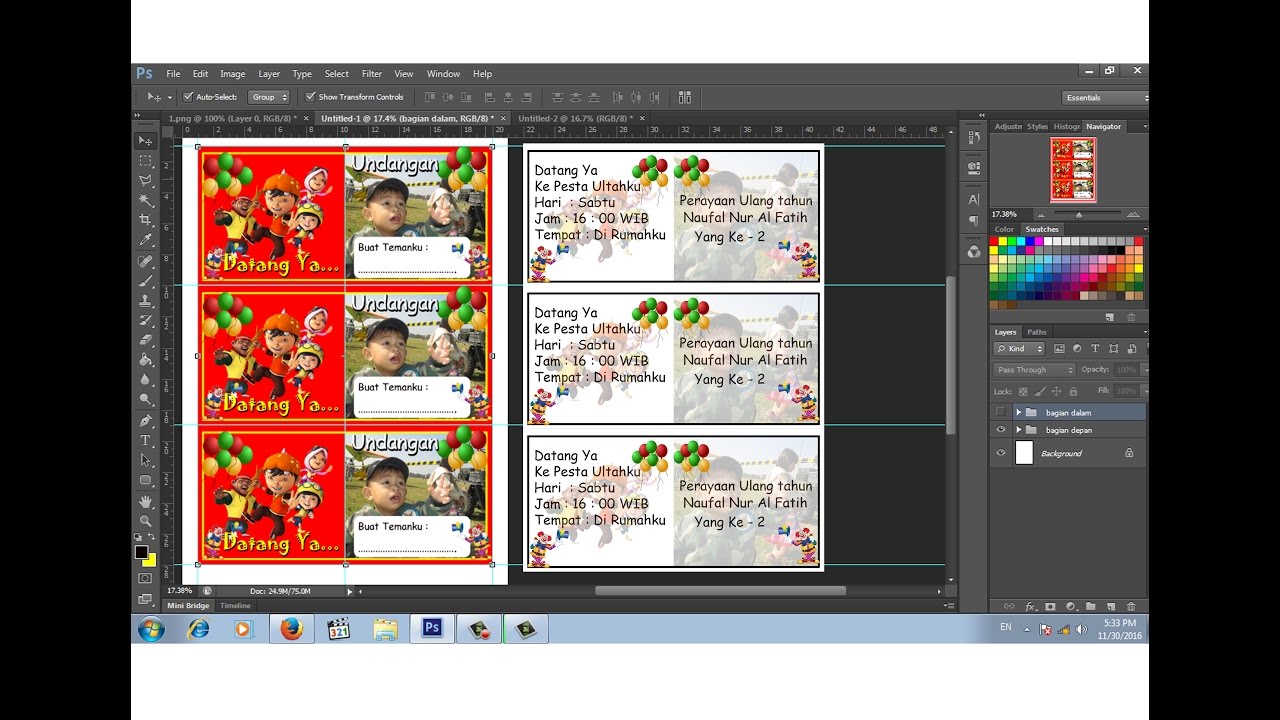Screen dimensions: 1280x720
Task: Select the Move tool in toolbox
Action: tap(146, 141)
